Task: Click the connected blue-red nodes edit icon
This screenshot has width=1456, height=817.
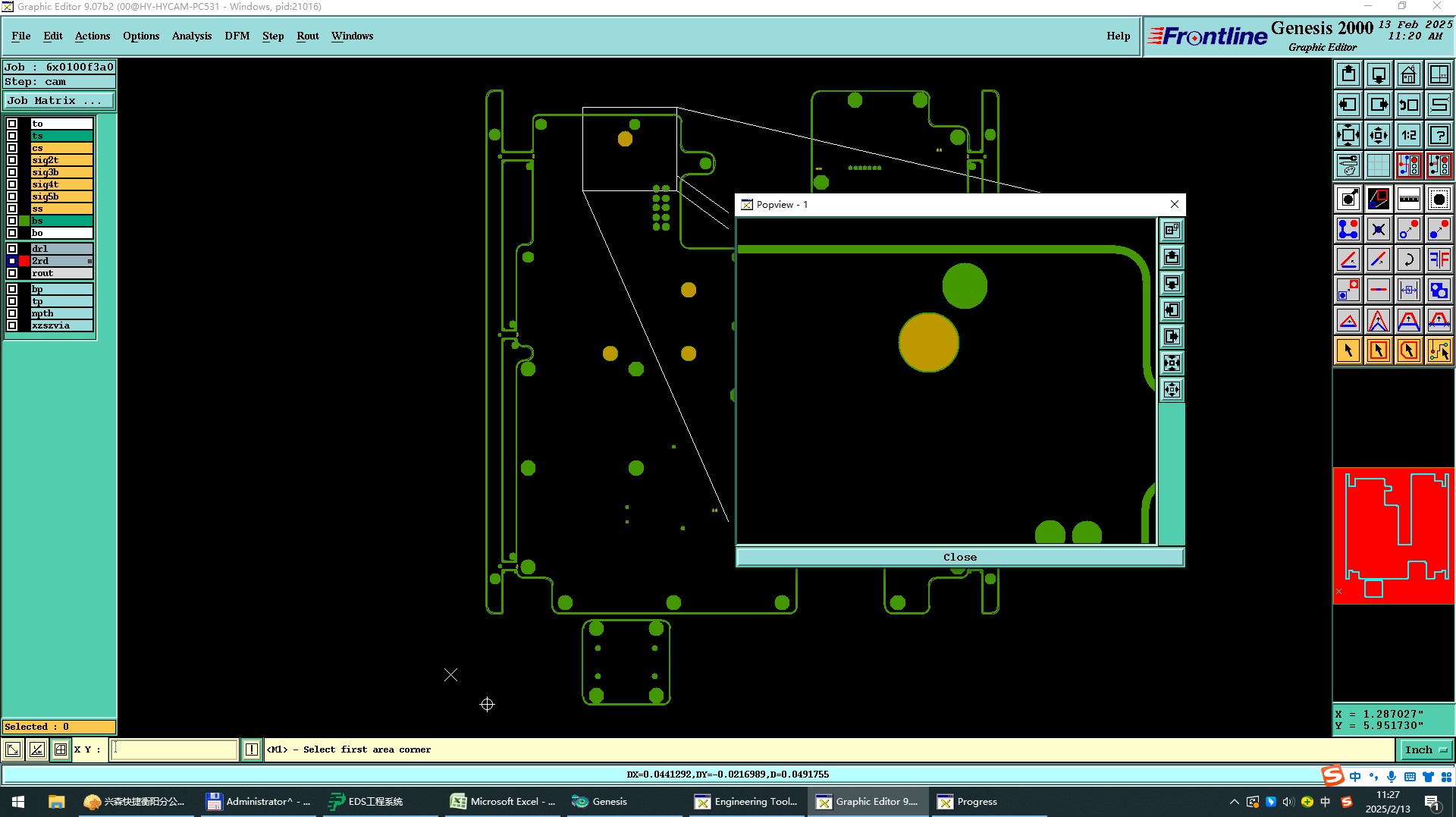Action: 1348,229
